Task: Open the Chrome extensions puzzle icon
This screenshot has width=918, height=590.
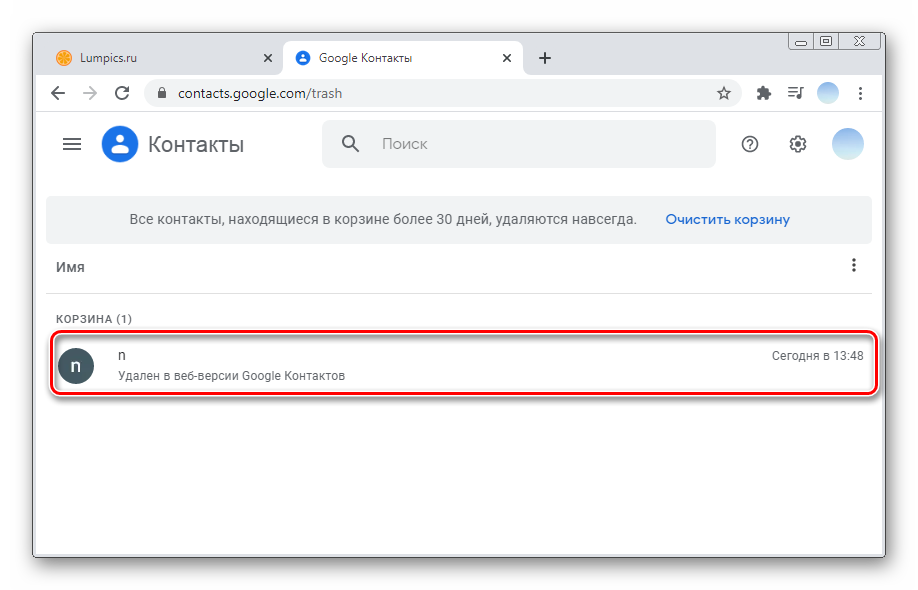Action: point(764,93)
